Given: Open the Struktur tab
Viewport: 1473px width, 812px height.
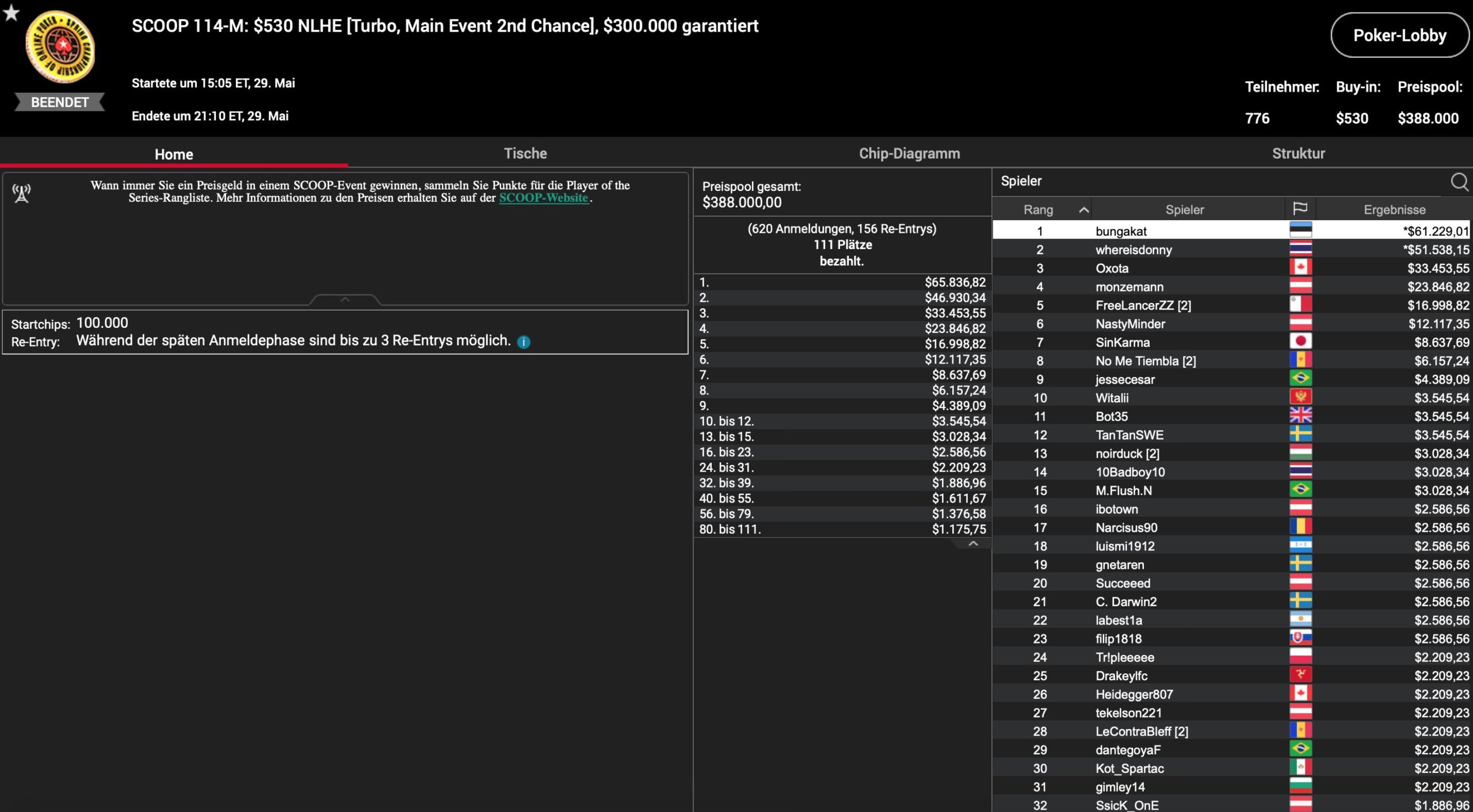Looking at the screenshot, I should [1298, 154].
